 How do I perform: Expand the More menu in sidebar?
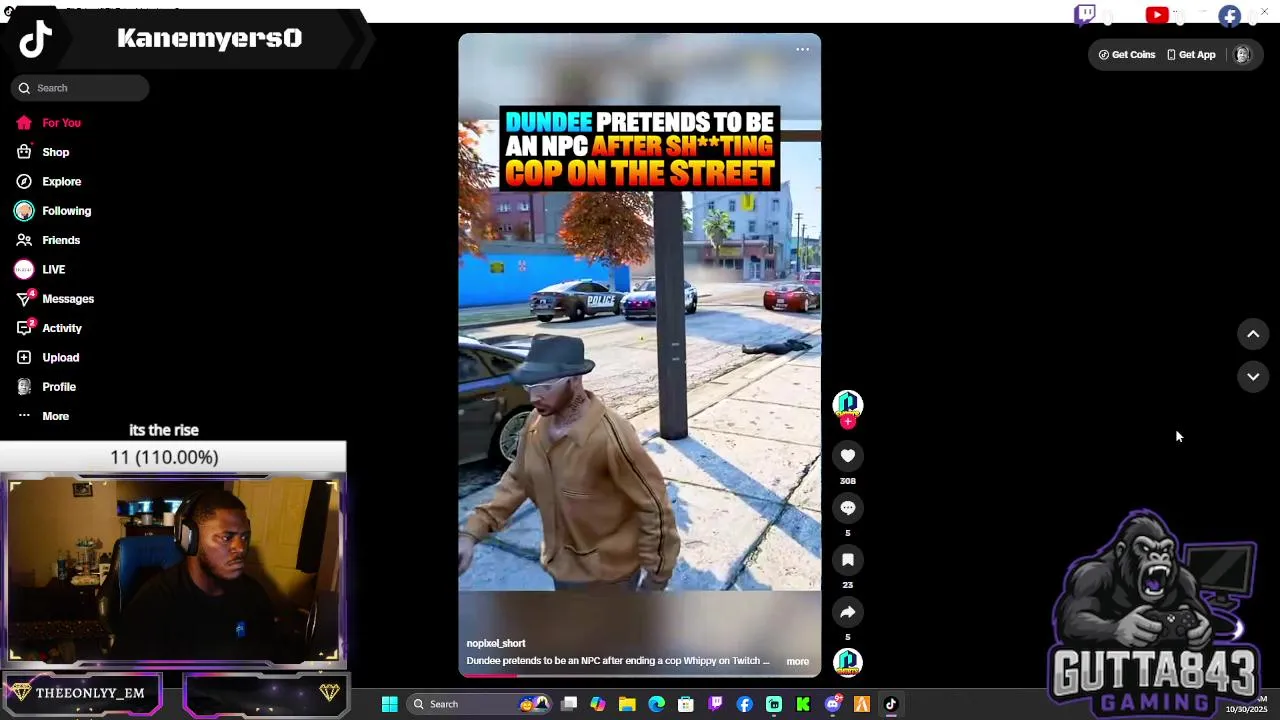point(43,416)
